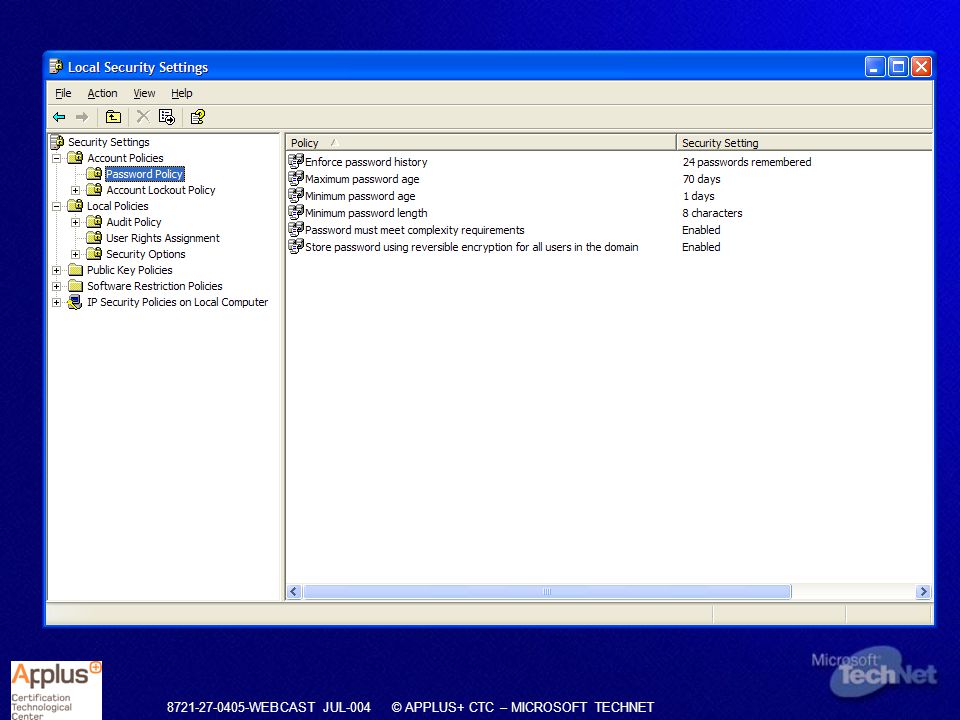960x720 pixels.
Task: Click the Forward arrow toolbar icon
Action: tap(82, 116)
